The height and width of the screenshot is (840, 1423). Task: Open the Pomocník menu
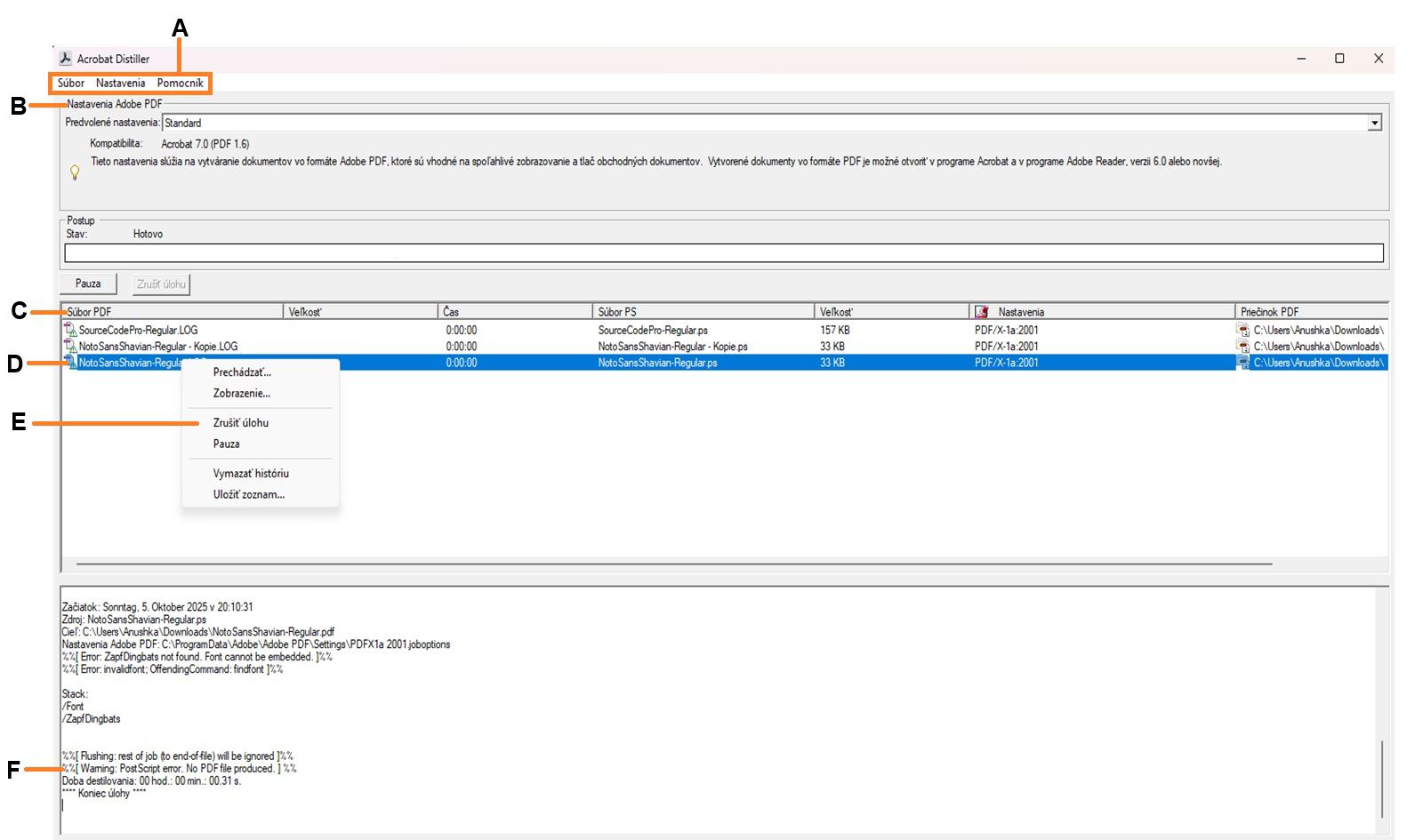pos(181,83)
